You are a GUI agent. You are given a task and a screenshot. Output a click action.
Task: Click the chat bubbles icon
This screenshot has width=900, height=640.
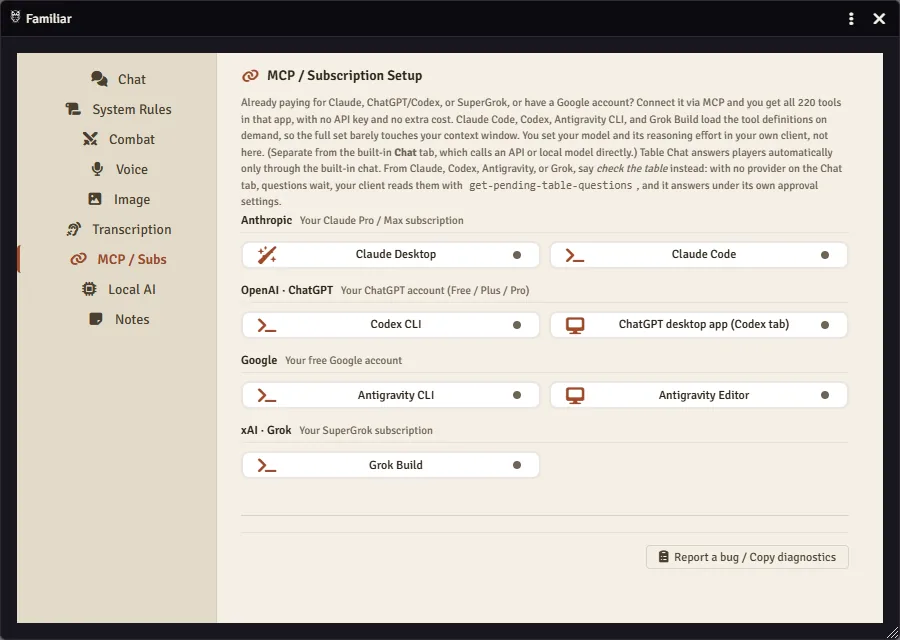point(99,79)
